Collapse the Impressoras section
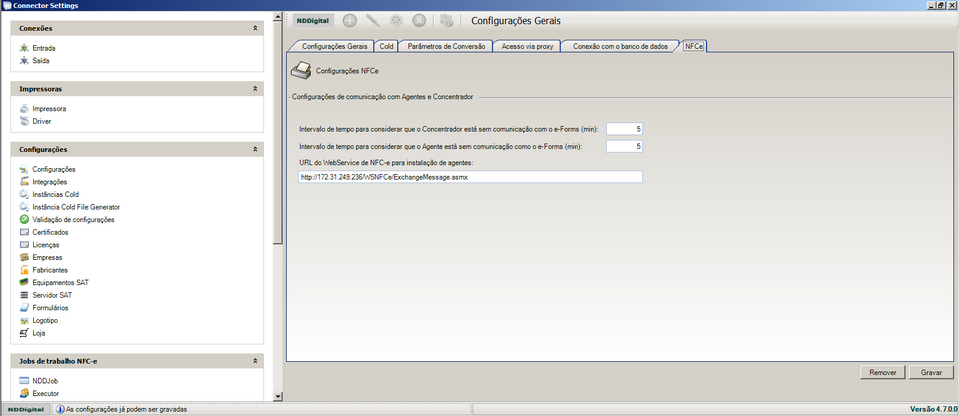 (x=254, y=89)
